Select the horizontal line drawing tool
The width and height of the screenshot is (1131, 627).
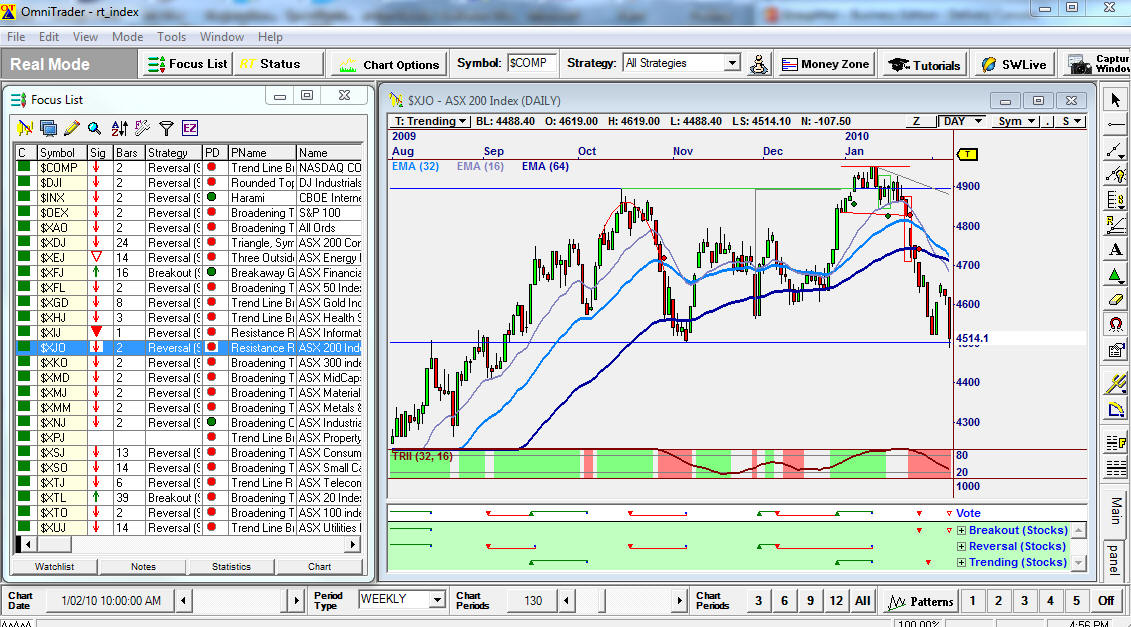[x=1116, y=125]
